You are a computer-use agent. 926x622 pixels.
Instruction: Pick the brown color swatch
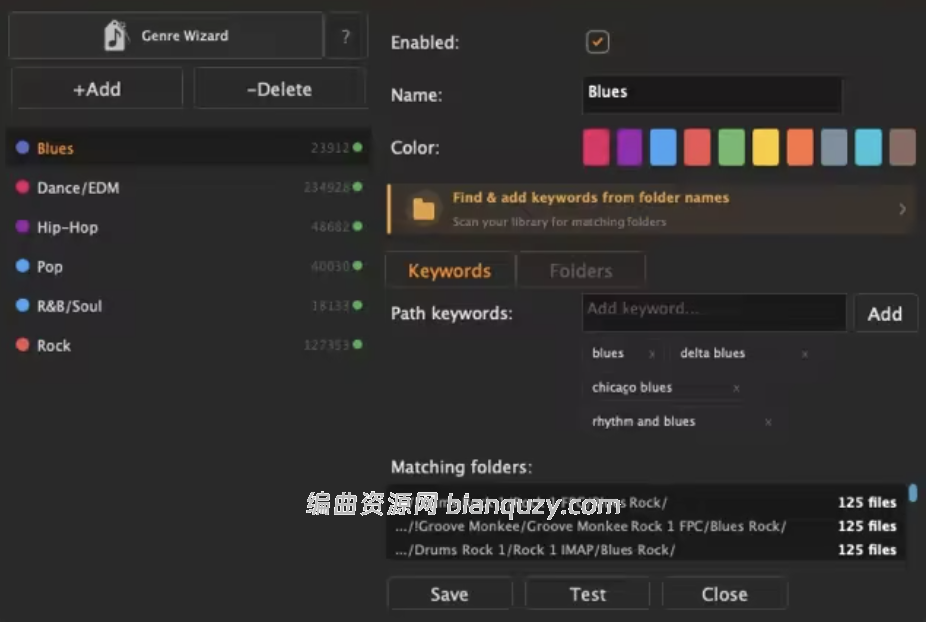click(x=902, y=147)
